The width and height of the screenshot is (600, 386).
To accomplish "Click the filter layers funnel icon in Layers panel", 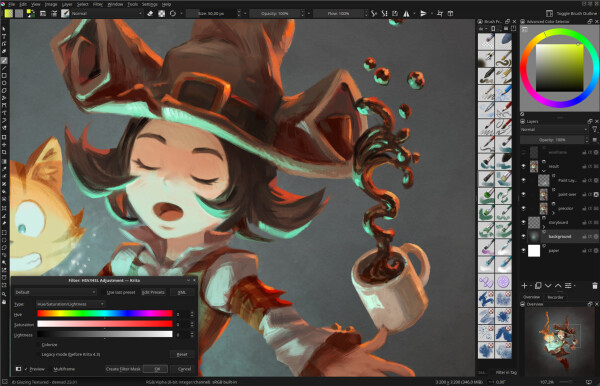I will [594, 130].
